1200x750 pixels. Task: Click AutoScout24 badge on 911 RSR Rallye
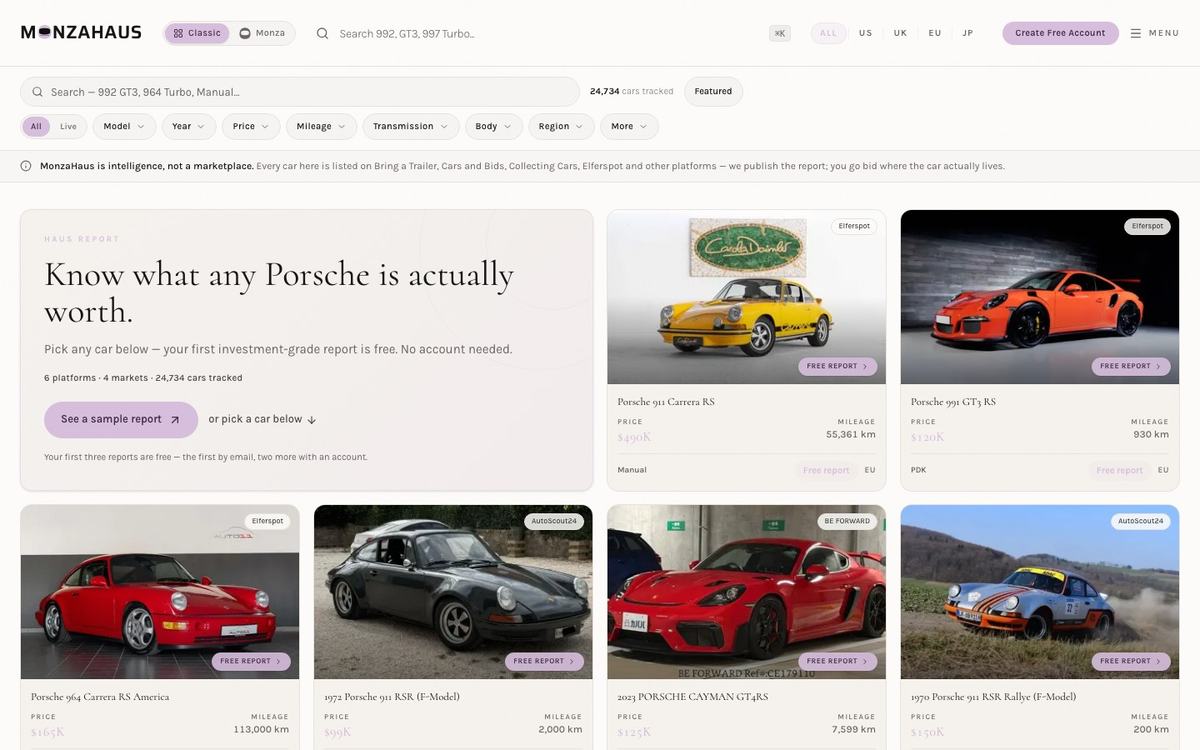[x=1141, y=521]
